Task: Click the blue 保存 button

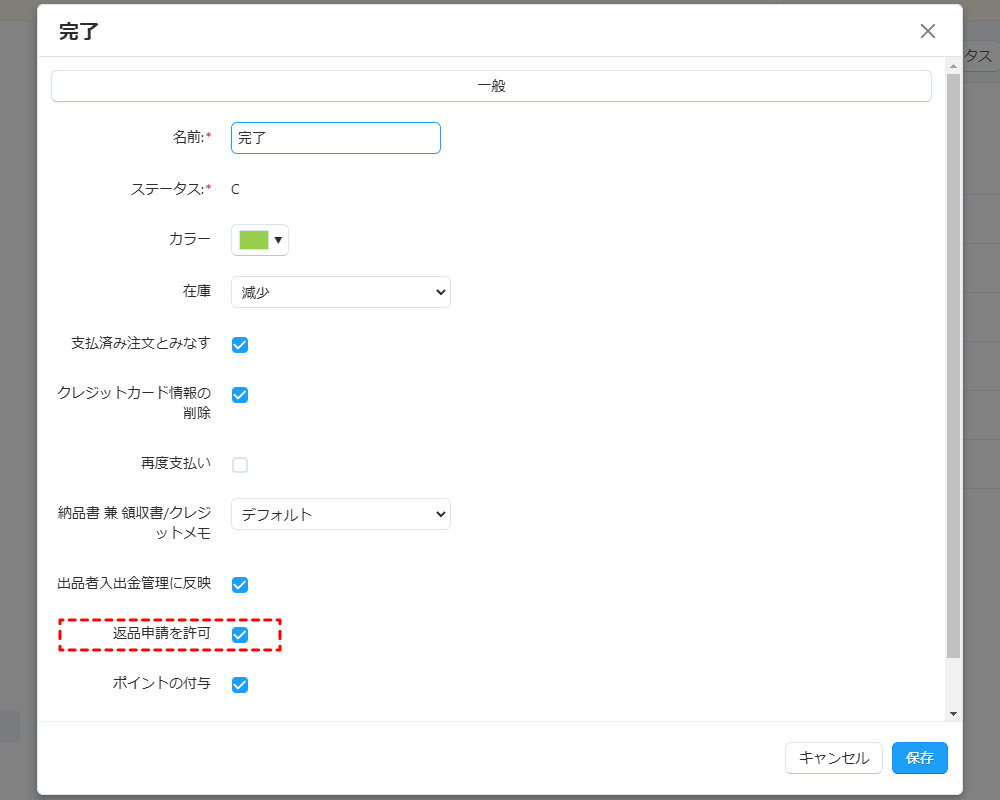Action: pos(920,758)
